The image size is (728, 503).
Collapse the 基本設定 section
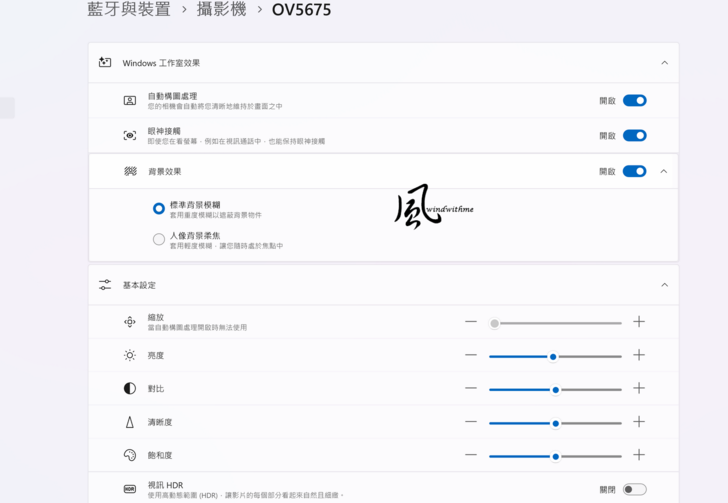click(664, 285)
